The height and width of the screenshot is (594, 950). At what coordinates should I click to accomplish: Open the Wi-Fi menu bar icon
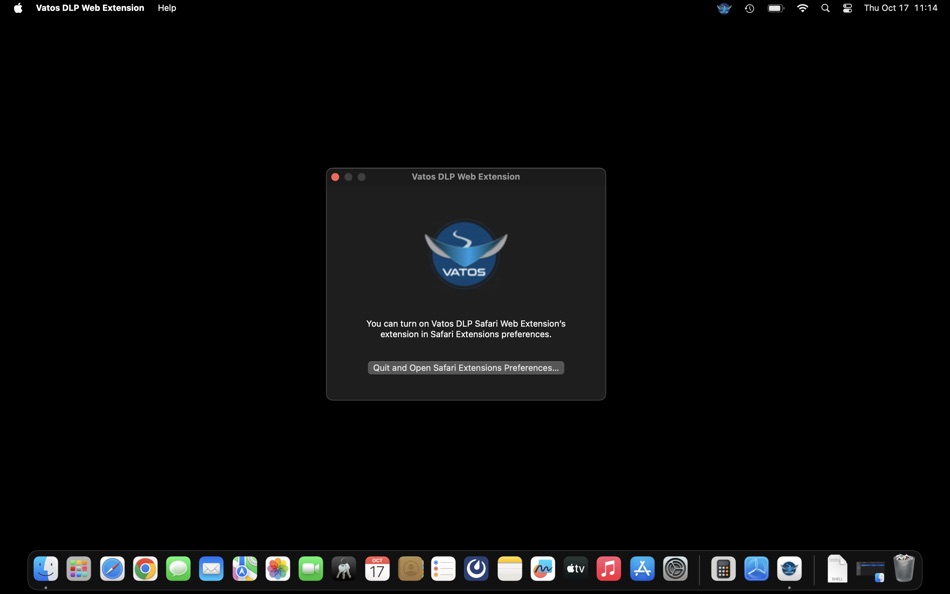pyautogui.click(x=802, y=8)
